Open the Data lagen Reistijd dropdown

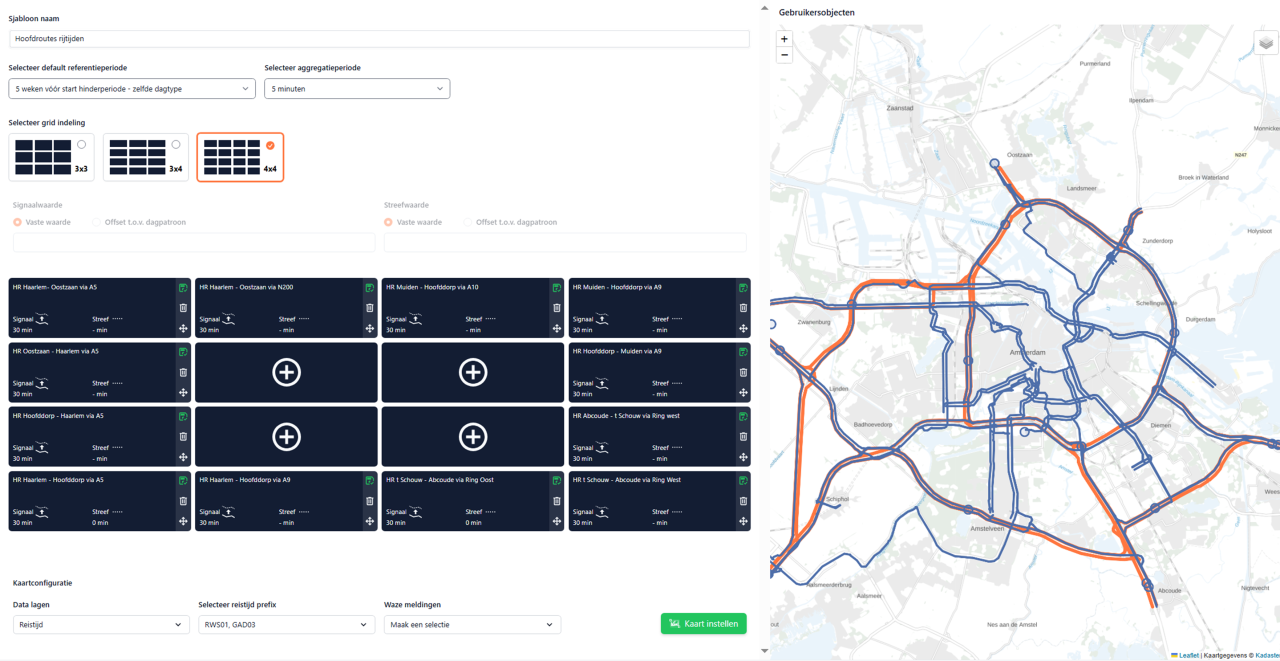coord(101,625)
